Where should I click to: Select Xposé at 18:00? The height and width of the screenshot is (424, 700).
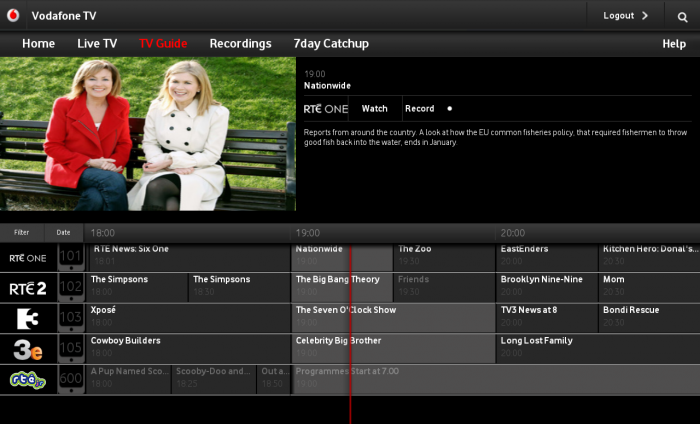coord(188,318)
